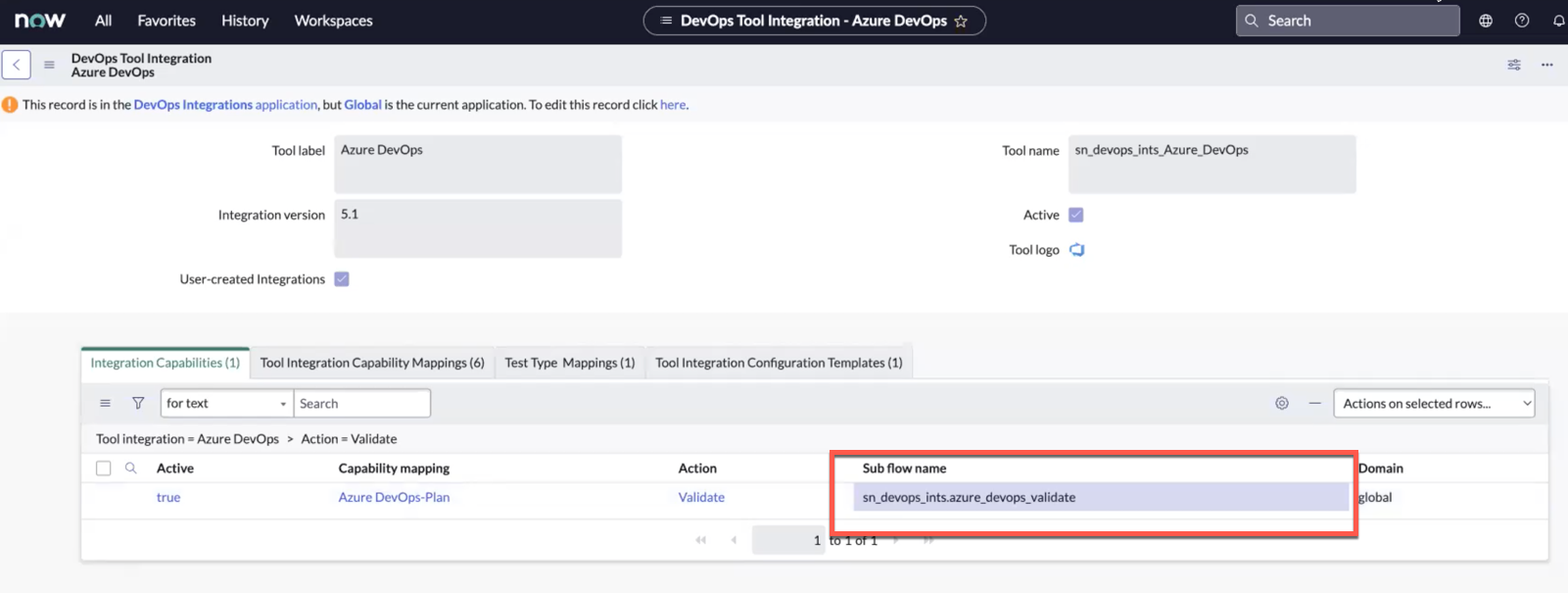1568x593 pixels.
Task: Click the collapse list minus icon
Action: coord(1315,403)
